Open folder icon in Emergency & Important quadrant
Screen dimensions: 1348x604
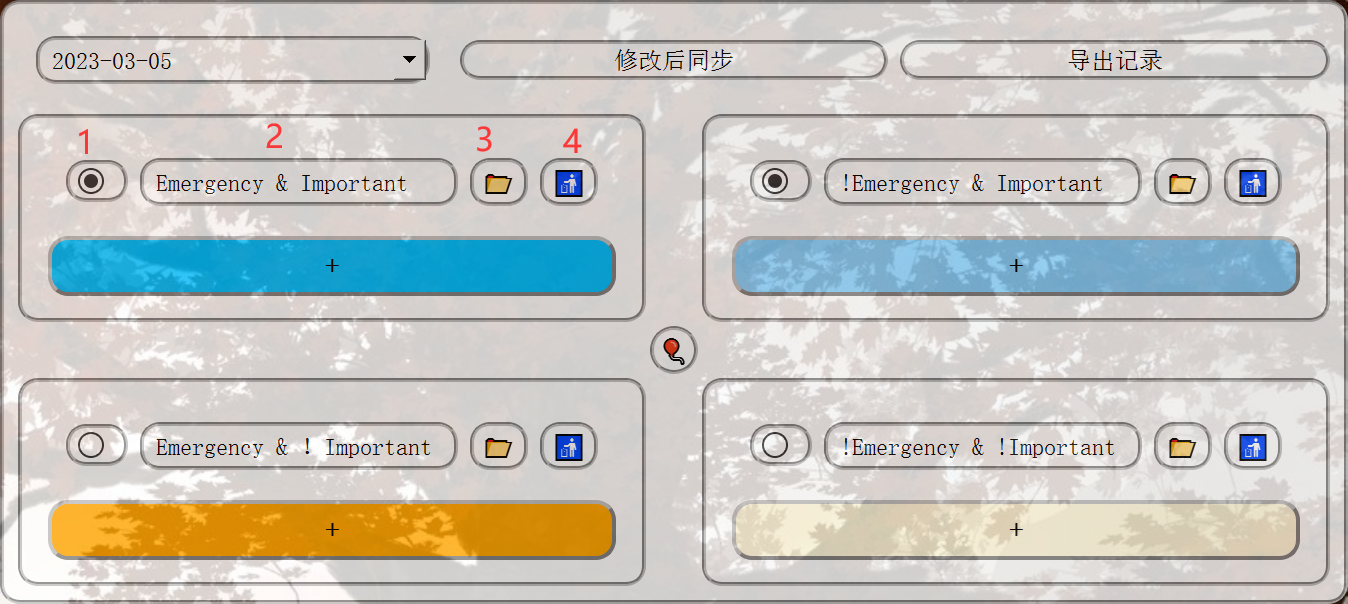[498, 183]
